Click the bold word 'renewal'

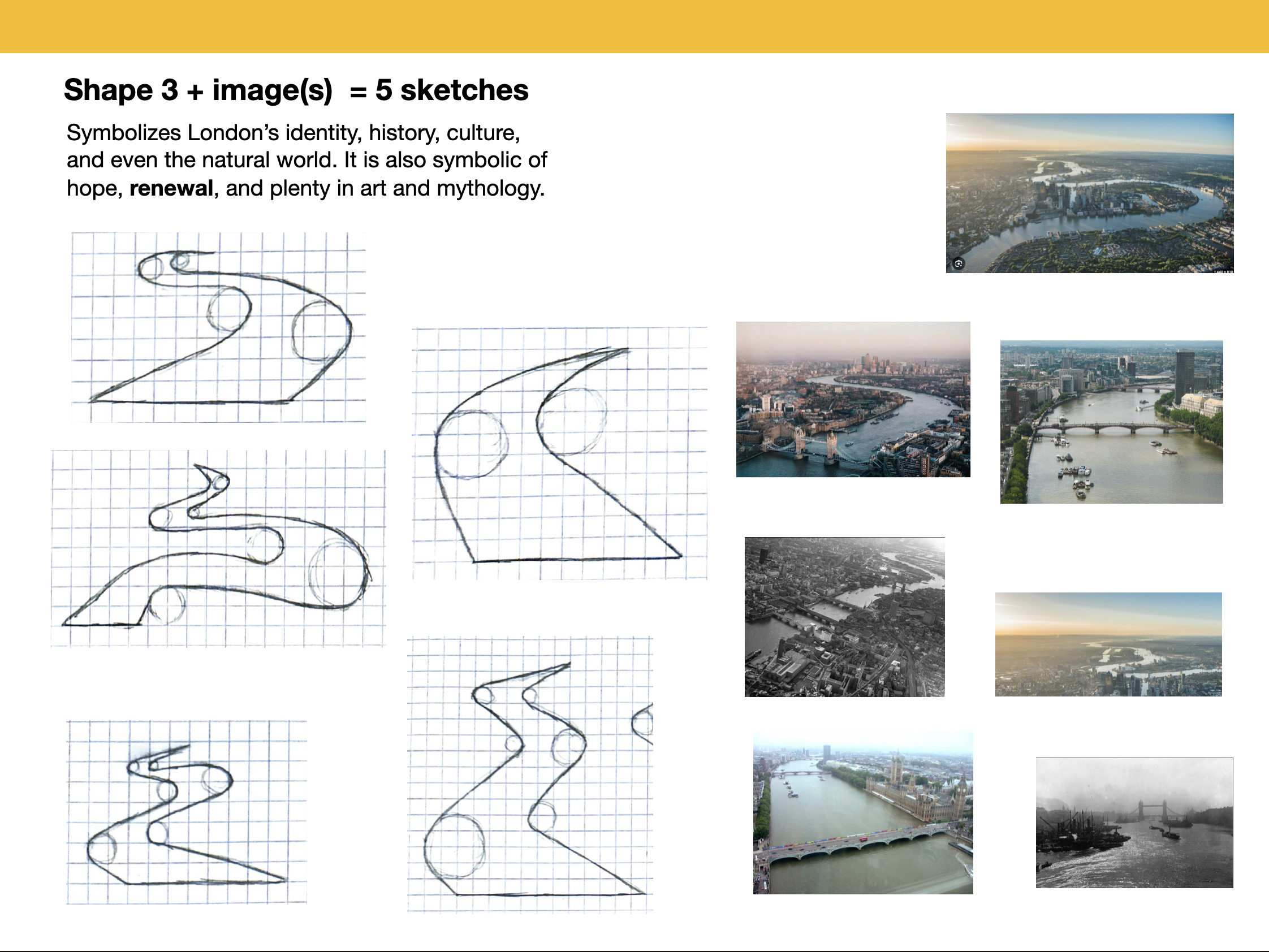point(171,188)
